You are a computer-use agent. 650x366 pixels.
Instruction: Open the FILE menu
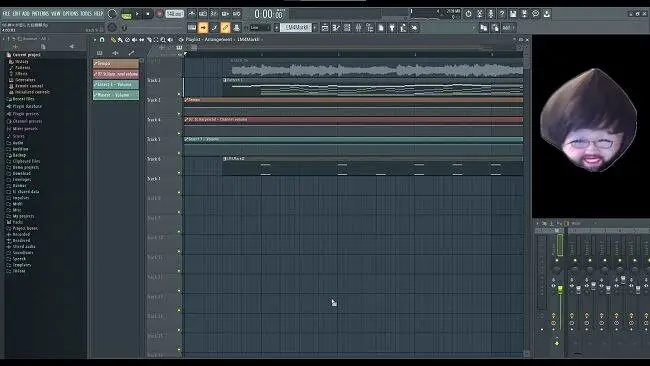pos(7,14)
